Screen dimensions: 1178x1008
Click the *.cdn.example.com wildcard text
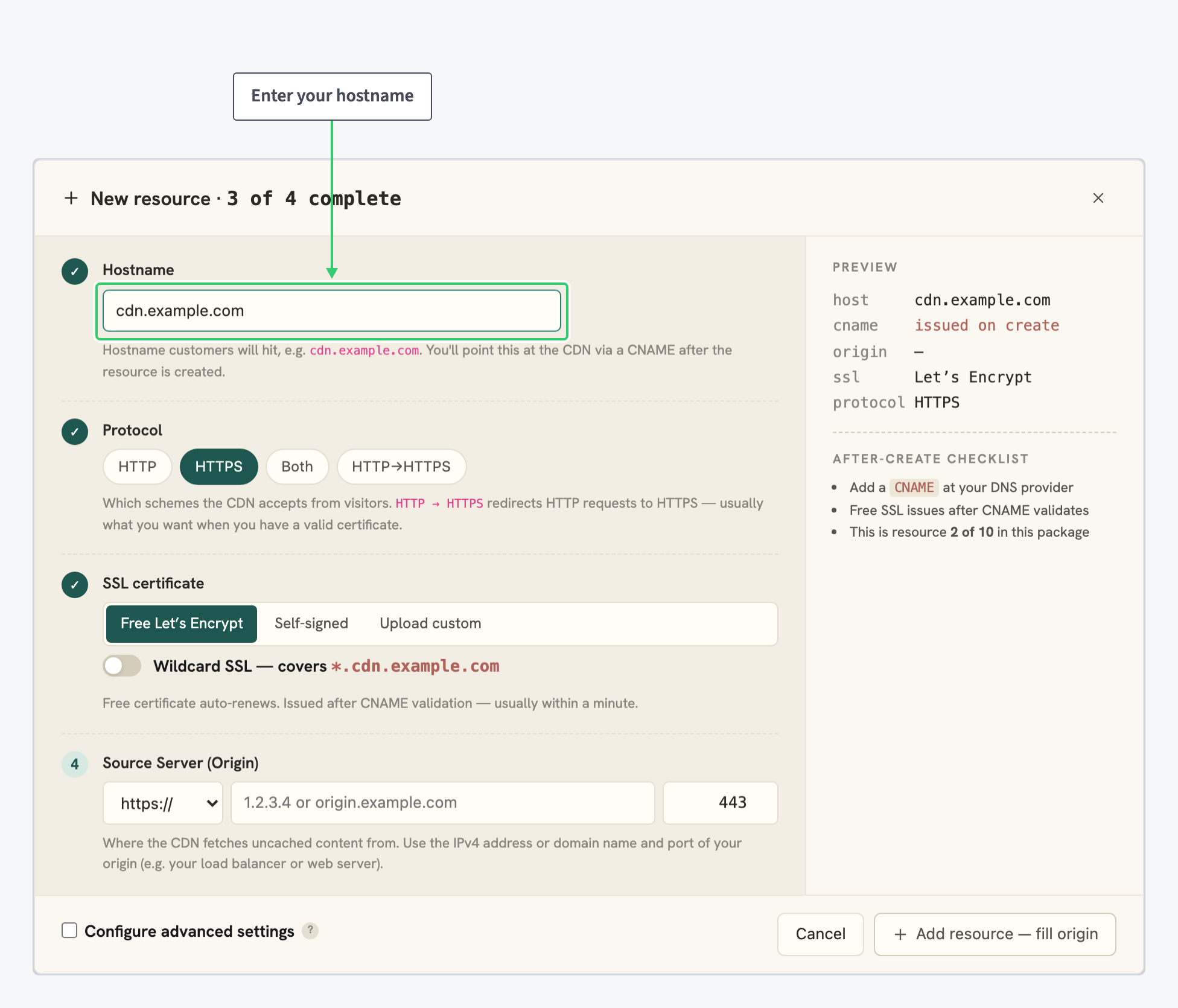click(415, 666)
